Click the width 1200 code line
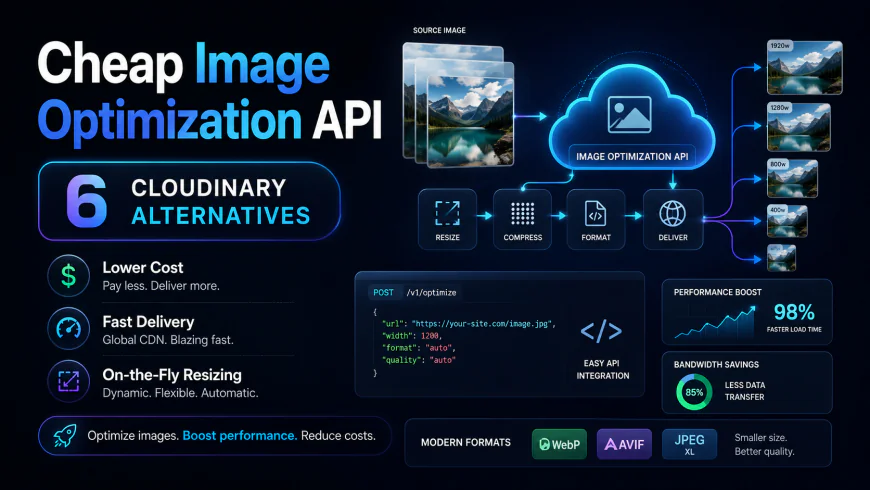 (411, 336)
